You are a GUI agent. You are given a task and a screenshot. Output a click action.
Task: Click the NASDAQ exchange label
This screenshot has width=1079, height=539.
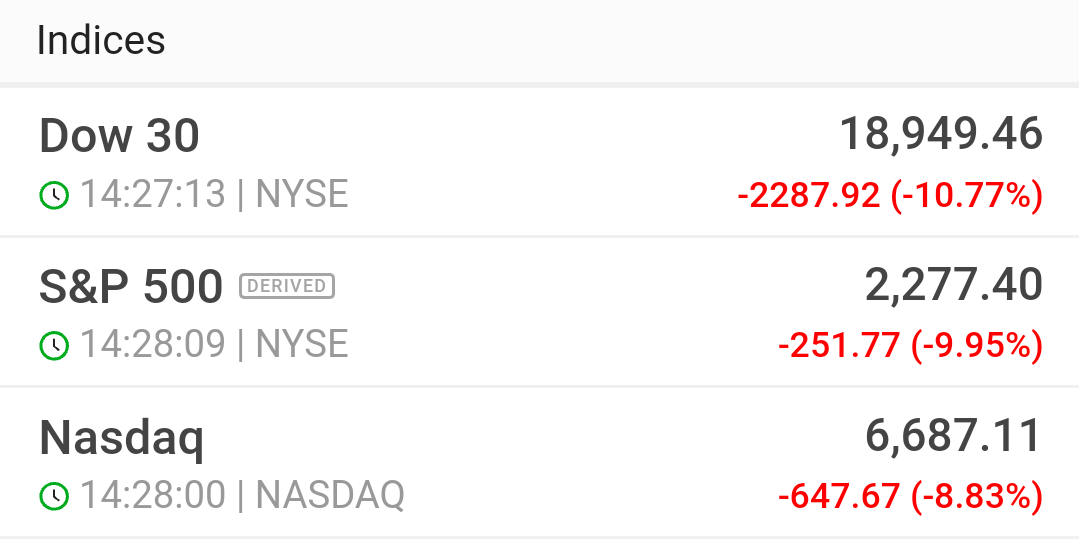(x=330, y=495)
